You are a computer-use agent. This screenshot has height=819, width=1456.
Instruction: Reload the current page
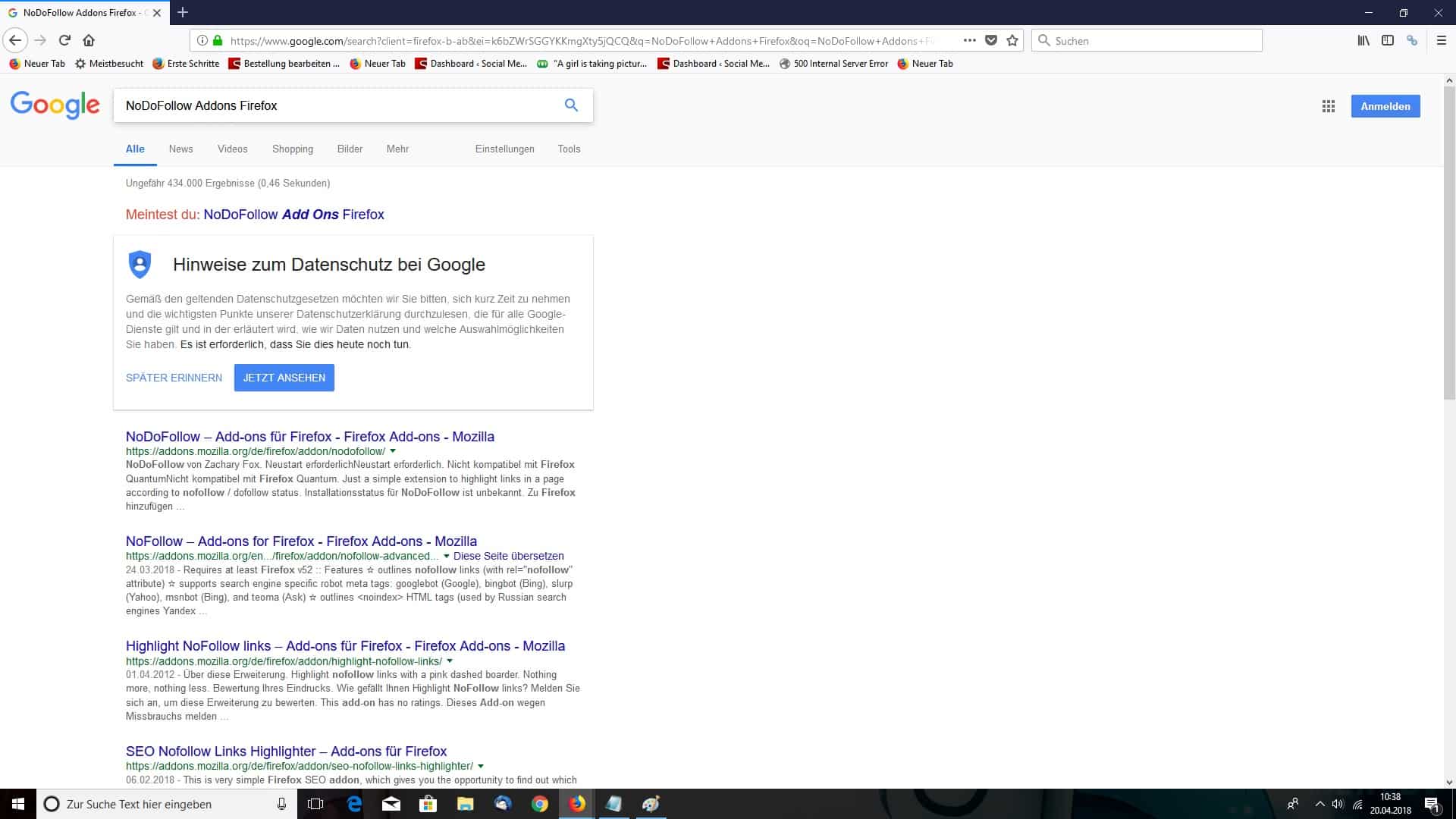pos(64,40)
